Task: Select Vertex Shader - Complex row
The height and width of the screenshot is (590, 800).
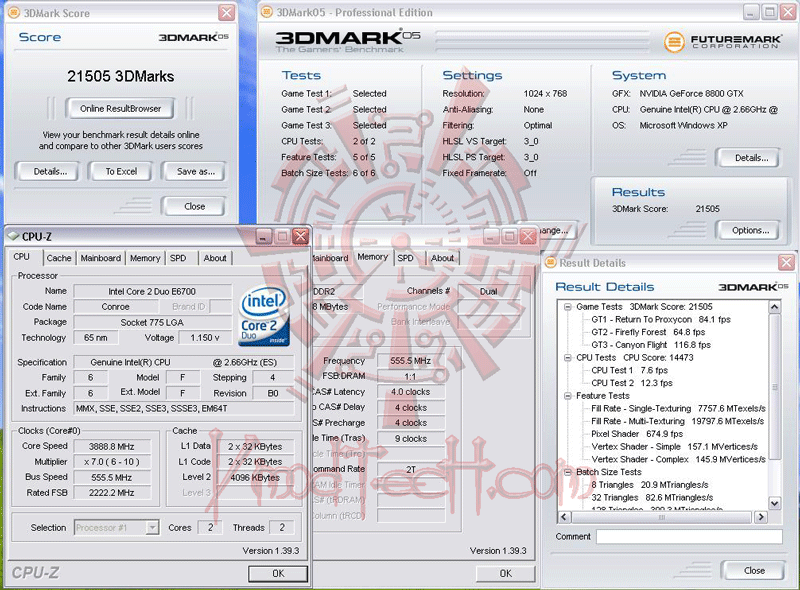Action: point(678,459)
